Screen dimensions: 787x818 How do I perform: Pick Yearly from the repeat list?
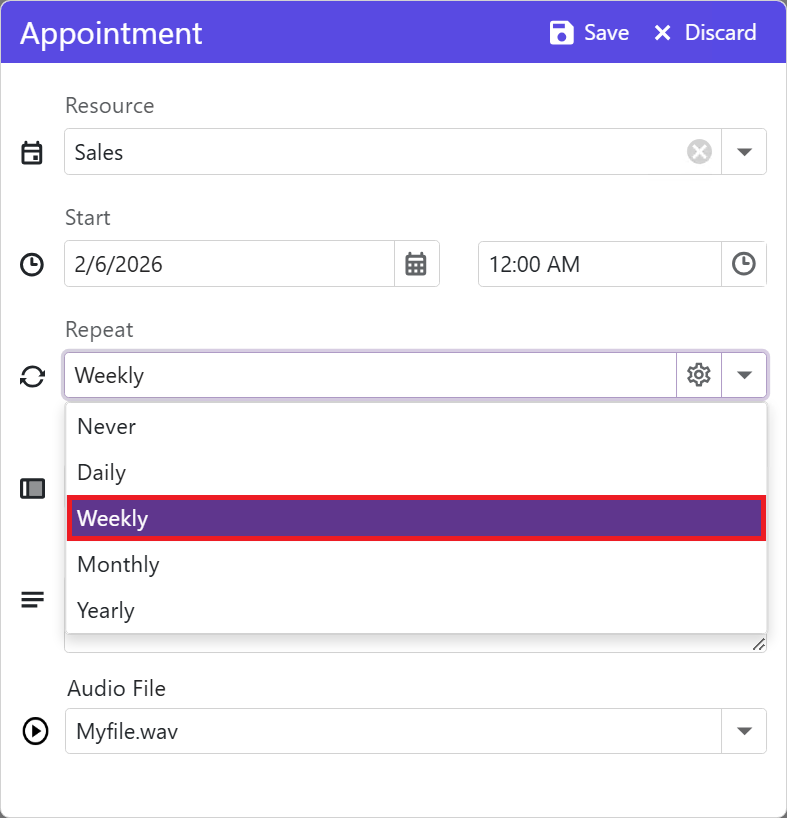(106, 610)
